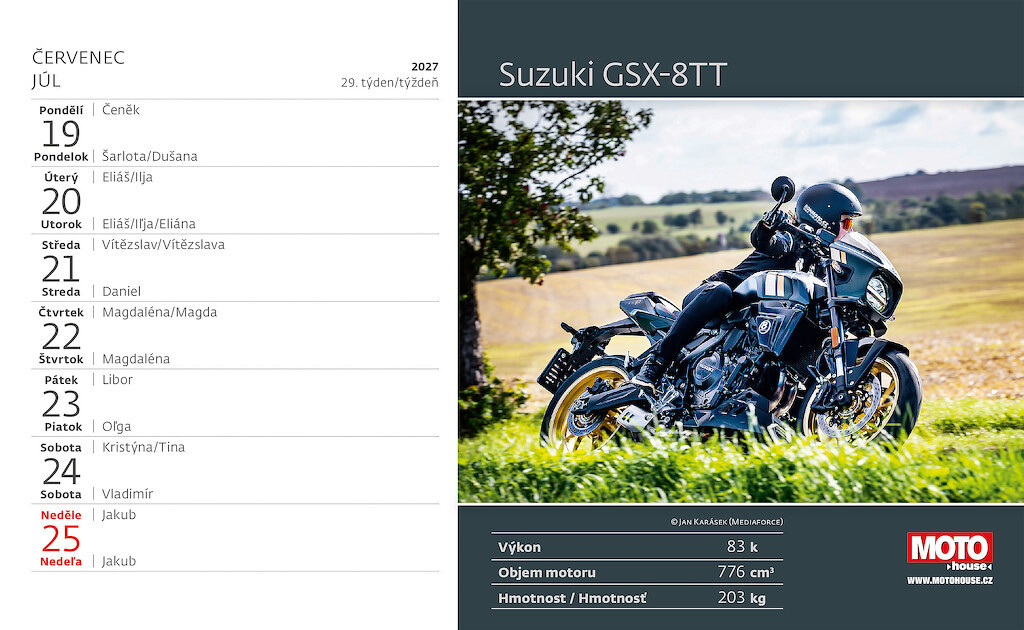Click the 'Štvrtok' day label

(61, 359)
